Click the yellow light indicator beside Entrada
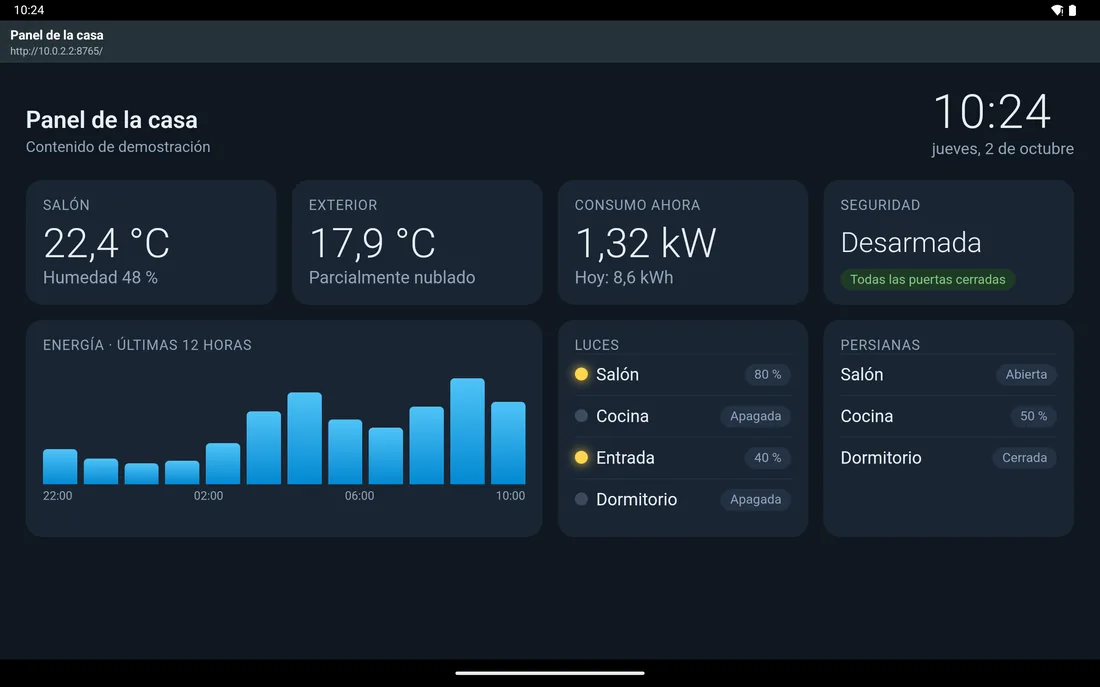 [581, 458]
